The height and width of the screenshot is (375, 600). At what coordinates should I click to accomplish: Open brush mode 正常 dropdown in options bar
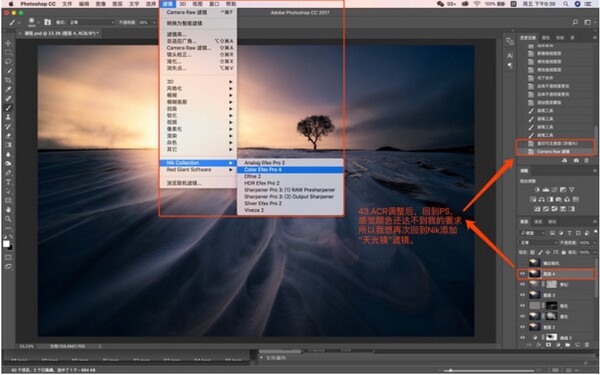coord(91,23)
